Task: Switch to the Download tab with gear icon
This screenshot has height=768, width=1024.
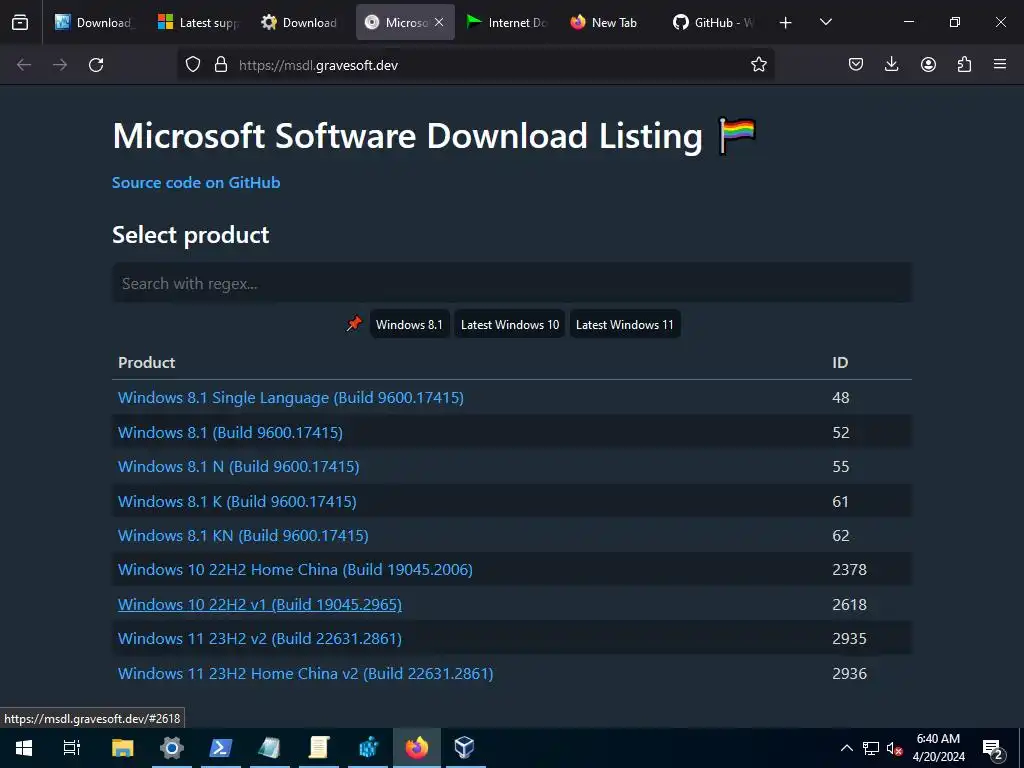Action: click(x=302, y=22)
